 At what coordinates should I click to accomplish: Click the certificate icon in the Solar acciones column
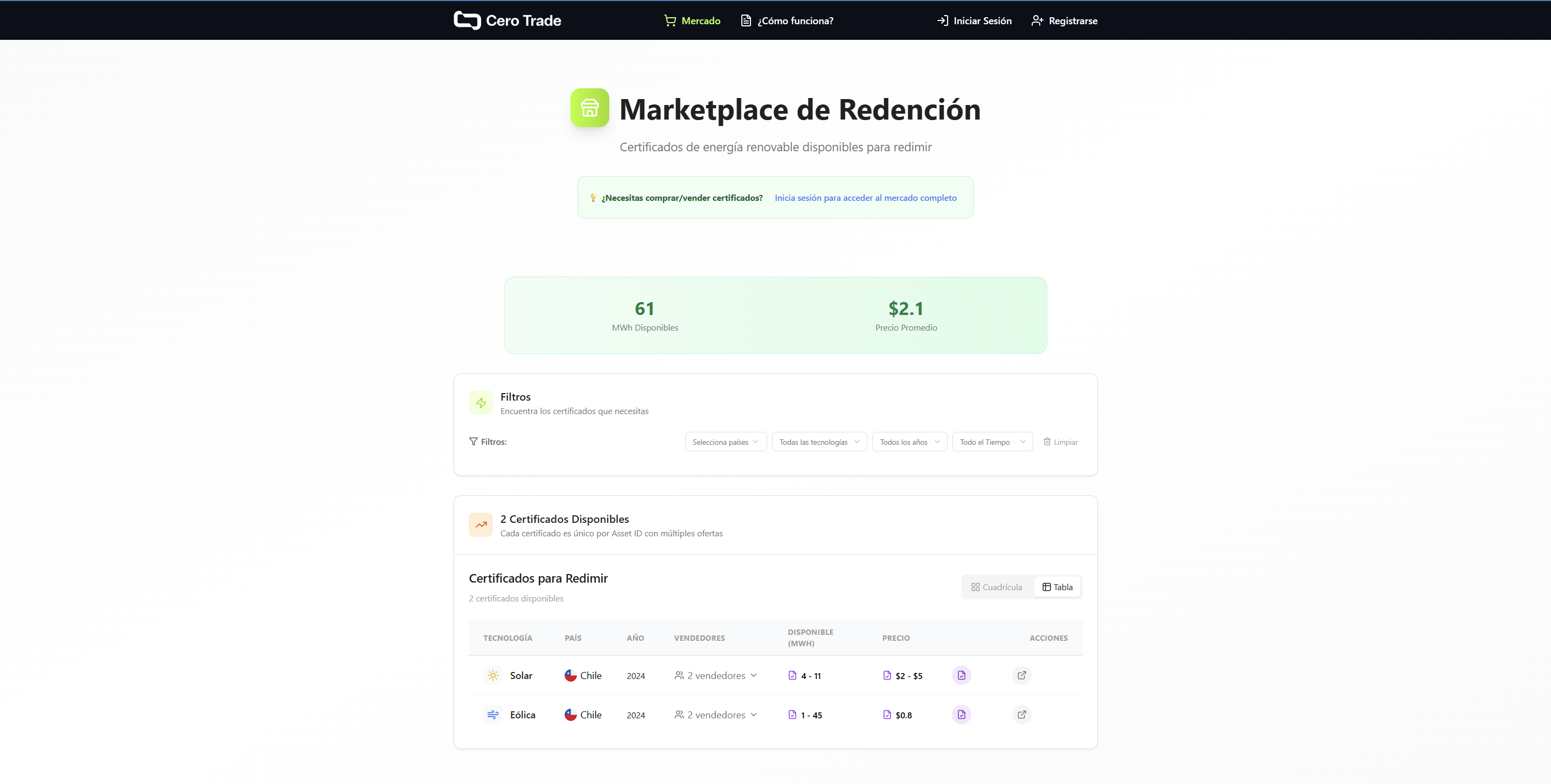[x=961, y=675]
